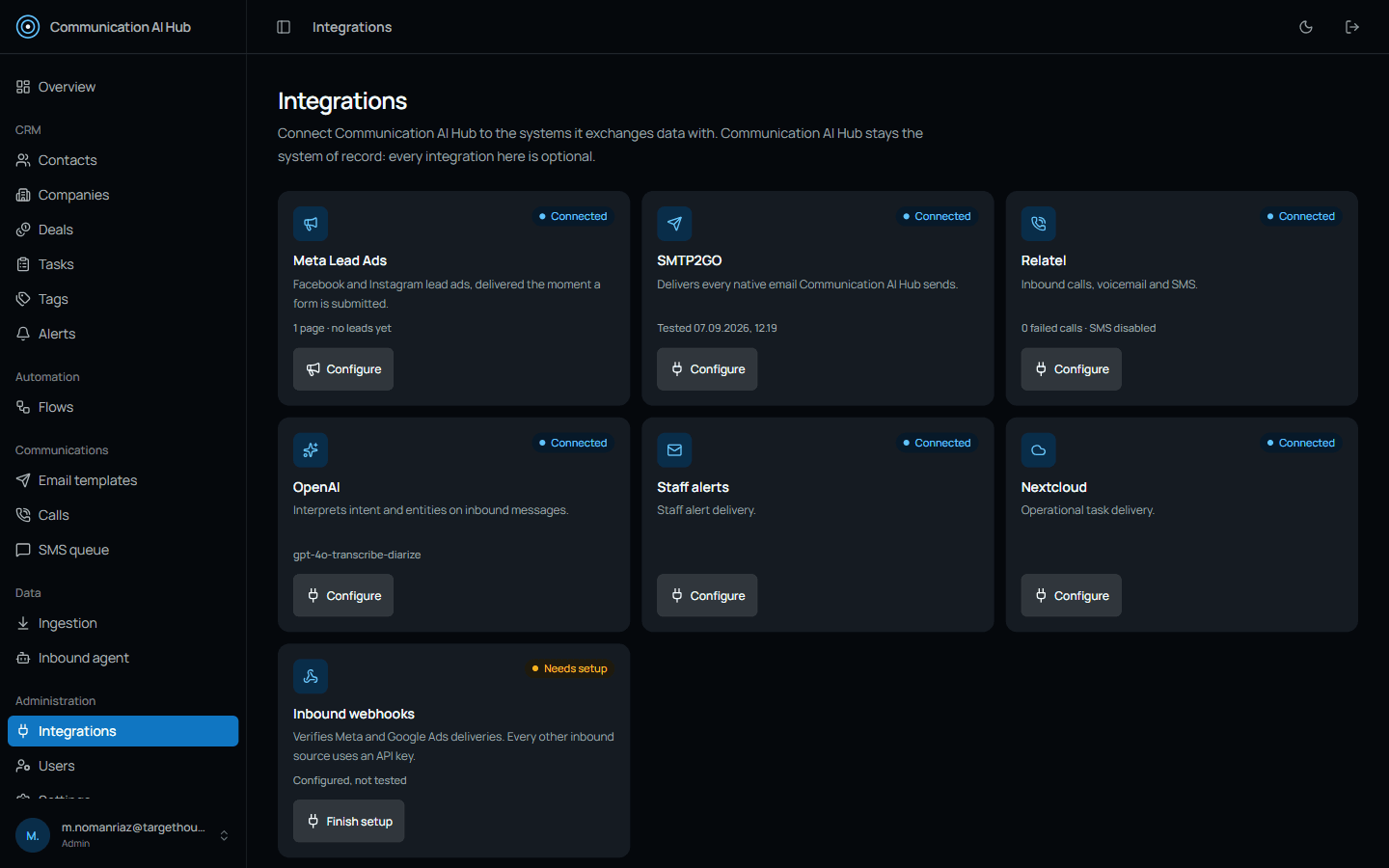Image resolution: width=1389 pixels, height=868 pixels.
Task: Open Users under Administration
Action: point(123,766)
